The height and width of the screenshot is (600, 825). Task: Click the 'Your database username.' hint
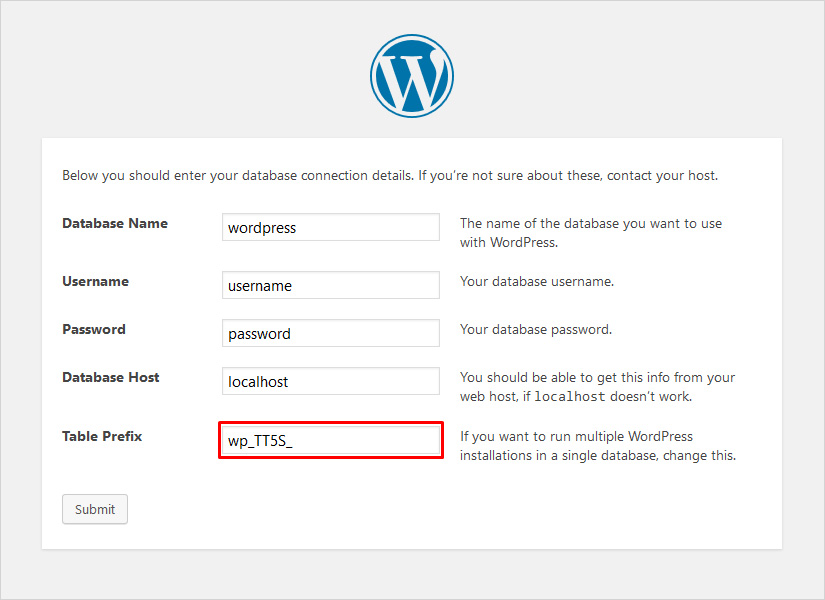point(536,281)
